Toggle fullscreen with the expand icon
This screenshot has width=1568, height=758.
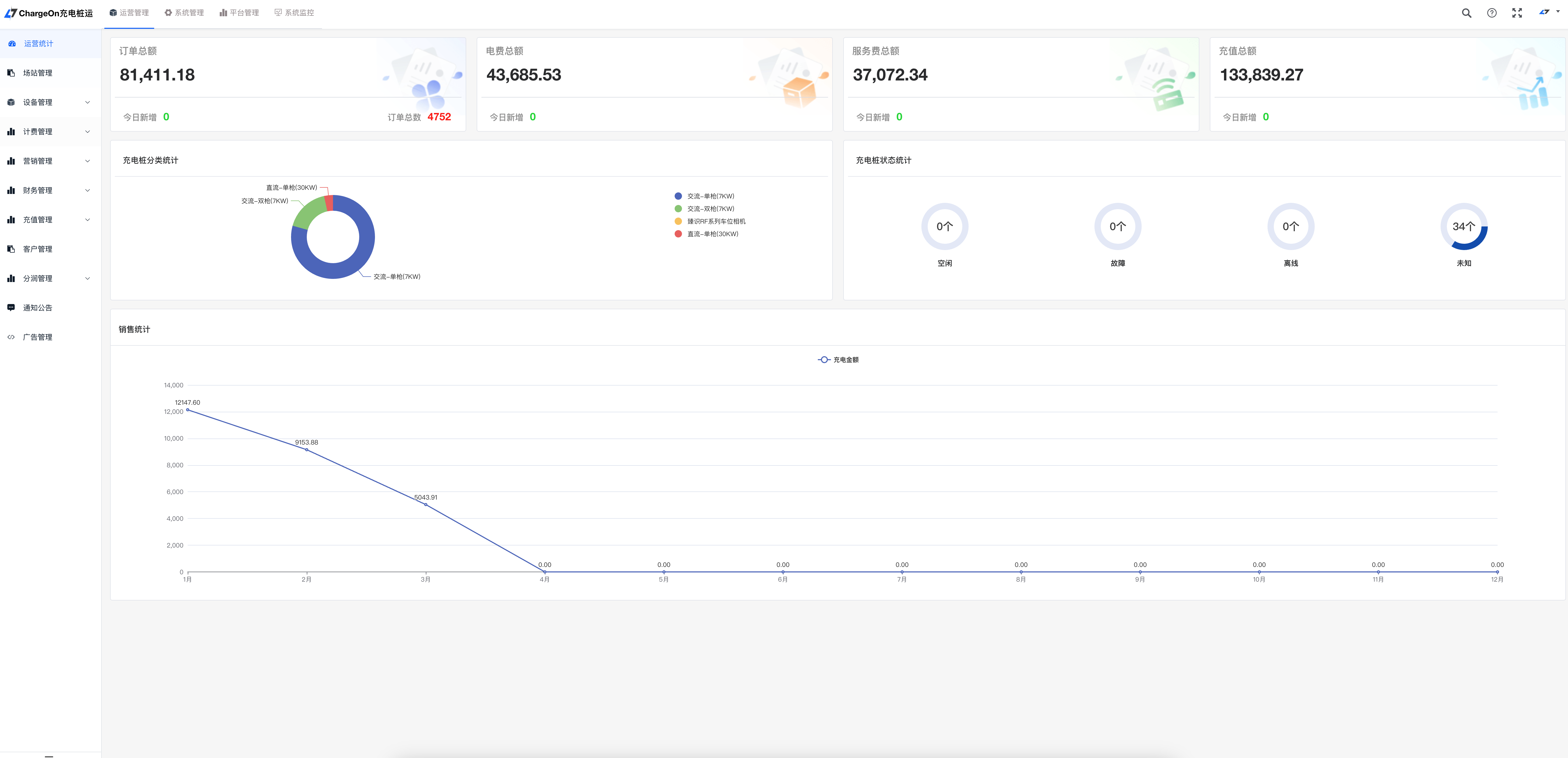1517,13
